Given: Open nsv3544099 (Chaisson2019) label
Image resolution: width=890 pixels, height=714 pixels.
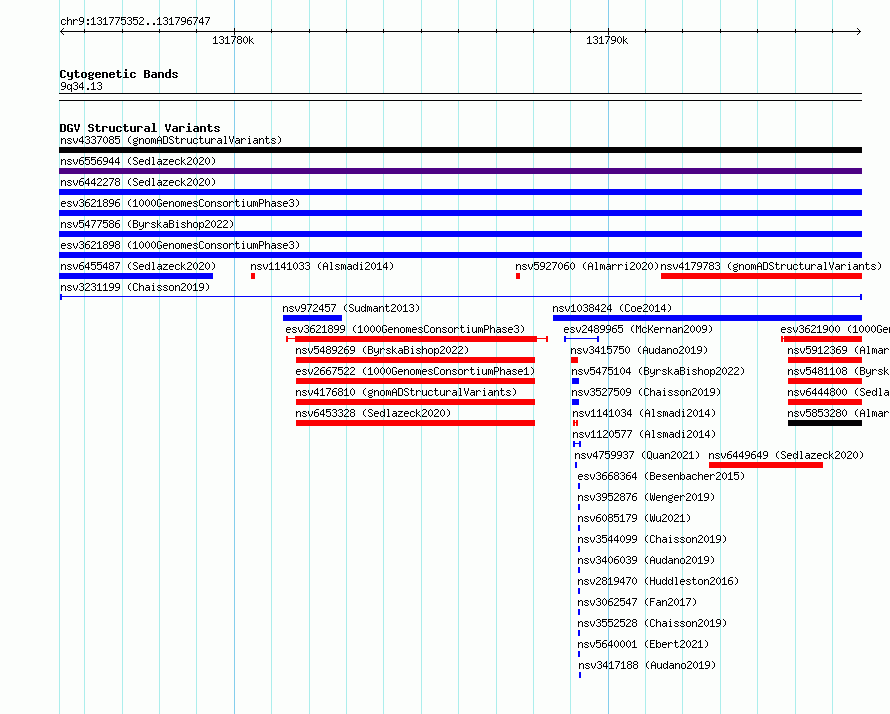Looking at the screenshot, I should (x=652, y=539).
